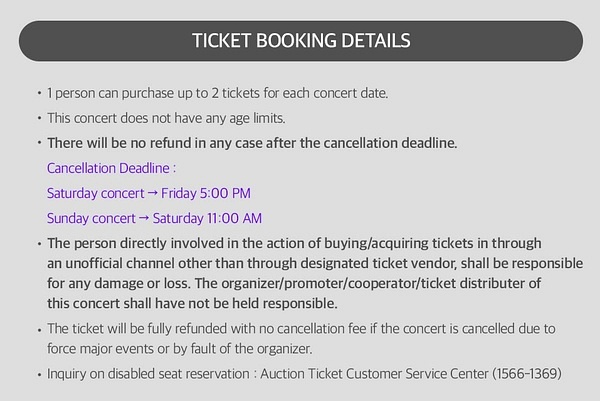The width and height of the screenshot is (600, 401).
Task: Click the unofficial channel responsibility paragraph
Action: coord(315,273)
